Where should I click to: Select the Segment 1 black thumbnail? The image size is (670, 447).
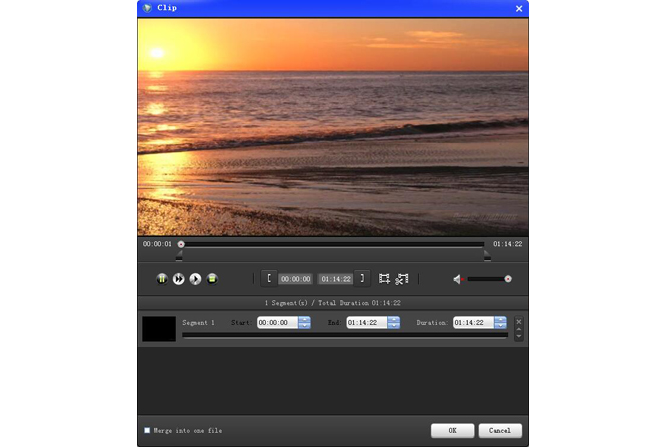click(x=159, y=329)
